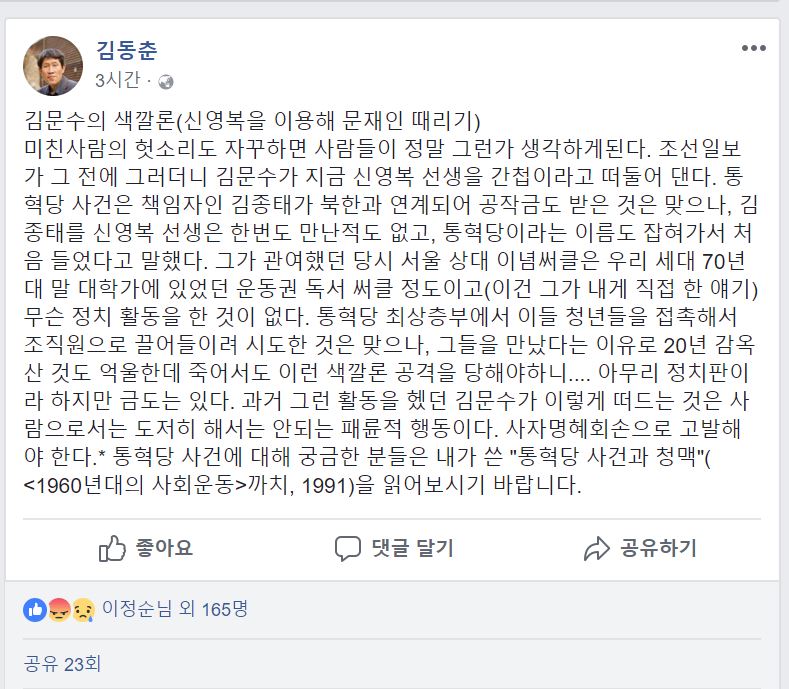The height and width of the screenshot is (689, 789).
Task: Go to author 김동춘's profile name link
Action: click(127, 50)
